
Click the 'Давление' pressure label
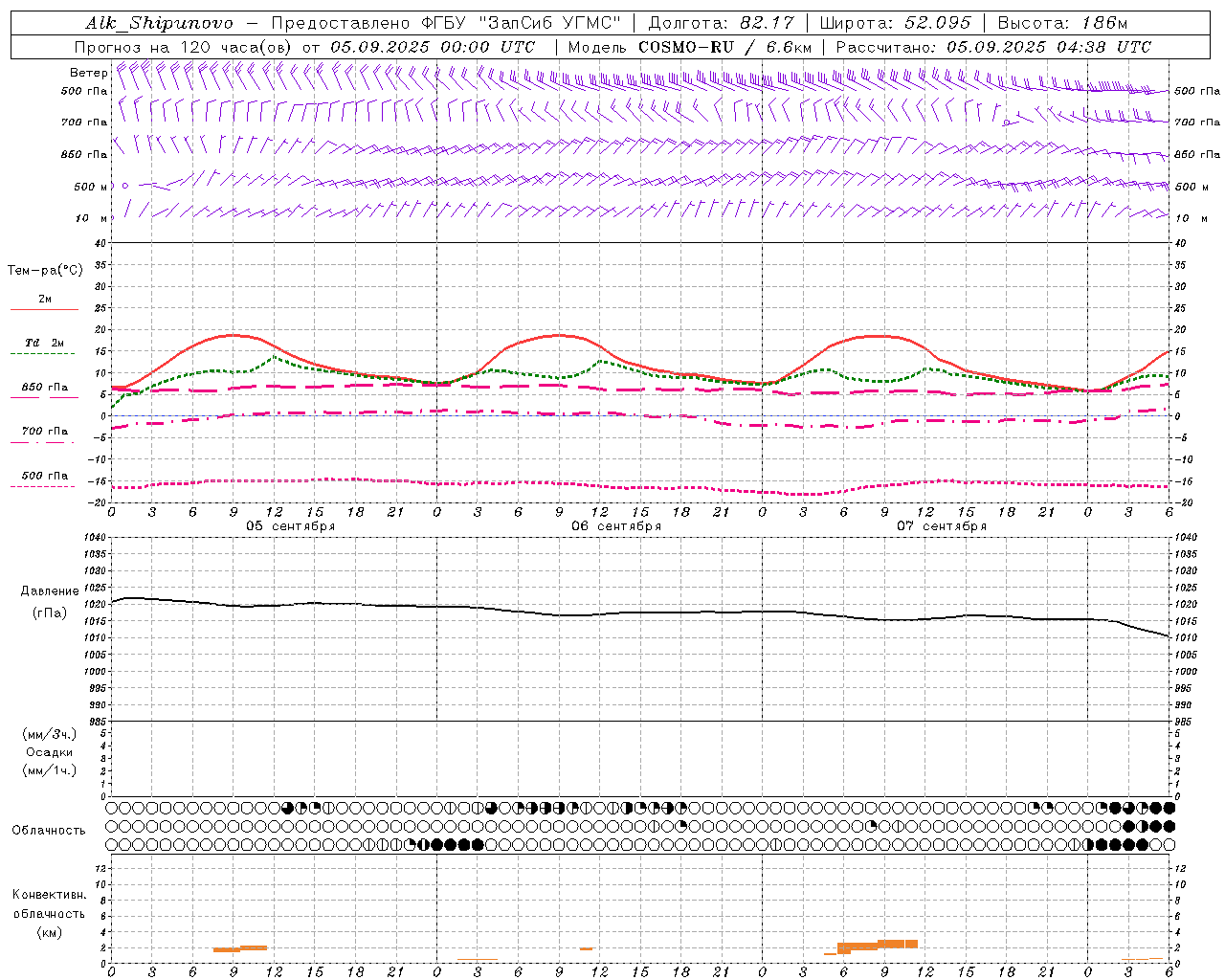[x=50, y=591]
